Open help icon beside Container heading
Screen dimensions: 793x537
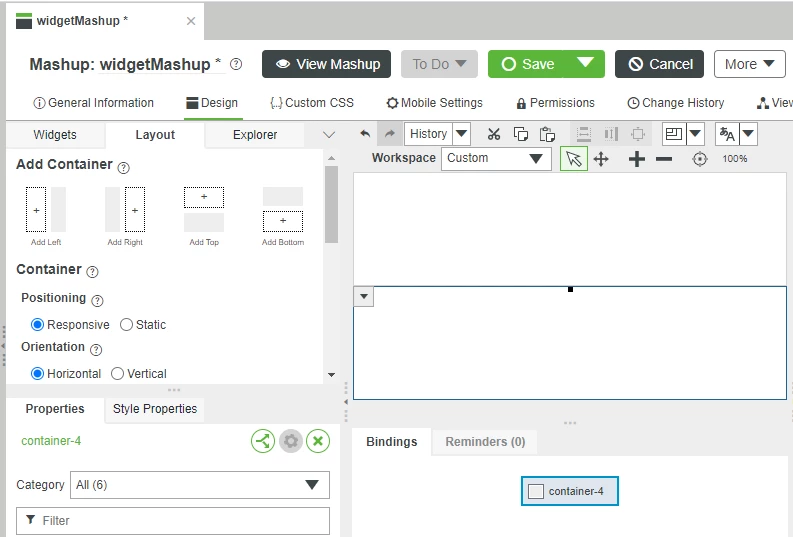point(92,272)
